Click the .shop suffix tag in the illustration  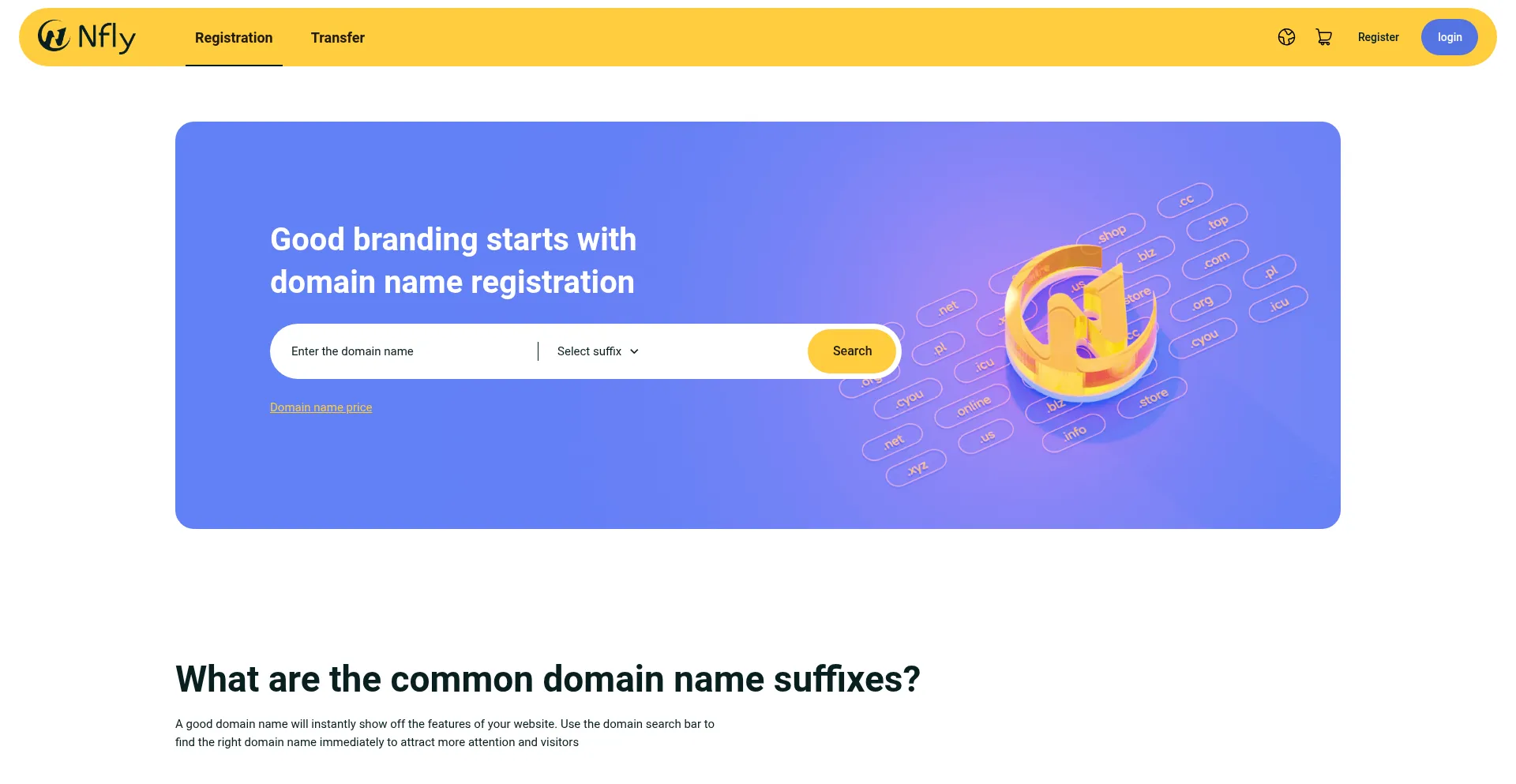coord(1113,232)
